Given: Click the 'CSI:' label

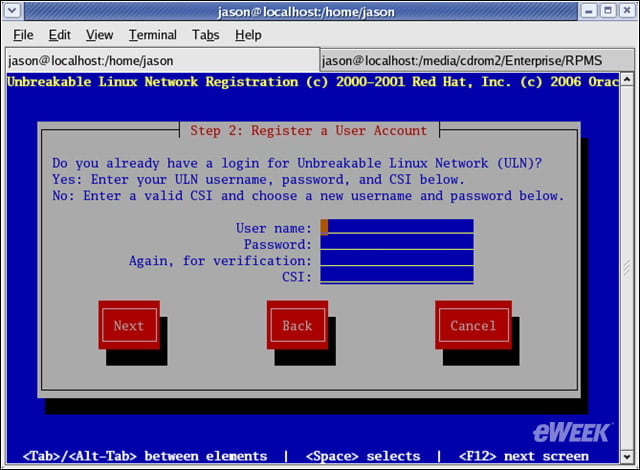Looking at the screenshot, I should pyautogui.click(x=297, y=277).
